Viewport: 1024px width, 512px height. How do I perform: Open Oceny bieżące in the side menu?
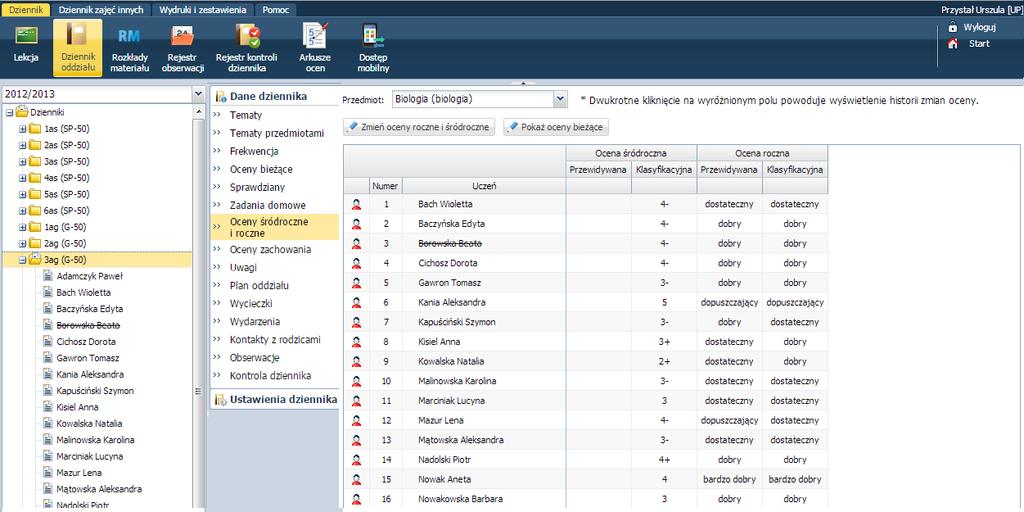coord(261,169)
